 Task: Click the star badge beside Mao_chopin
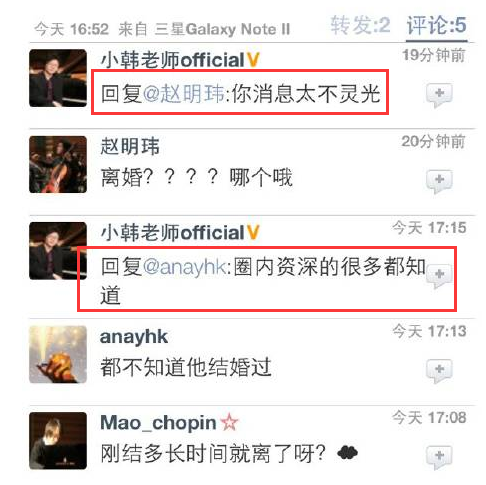tap(230, 422)
